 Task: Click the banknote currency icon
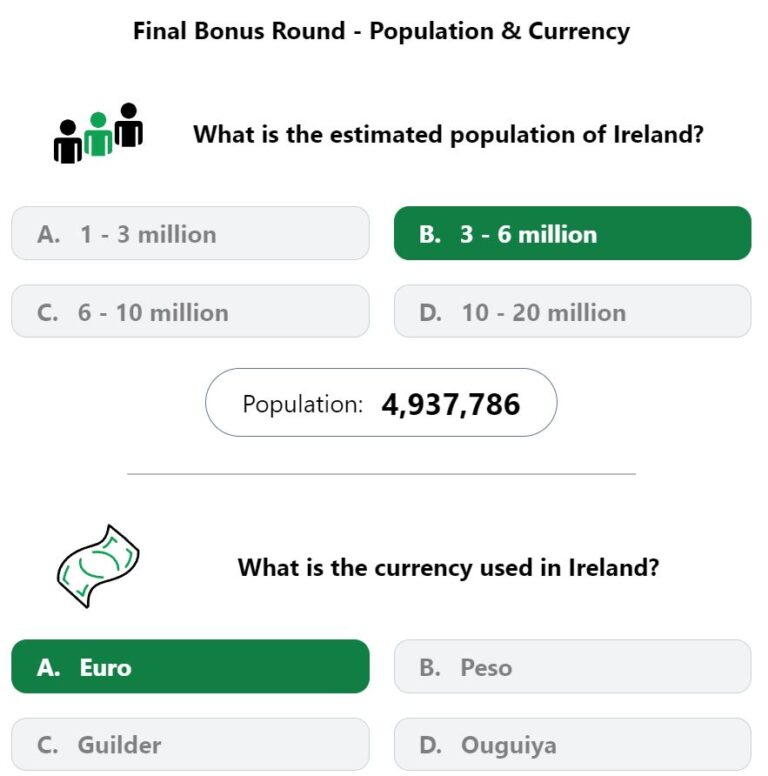click(98, 566)
